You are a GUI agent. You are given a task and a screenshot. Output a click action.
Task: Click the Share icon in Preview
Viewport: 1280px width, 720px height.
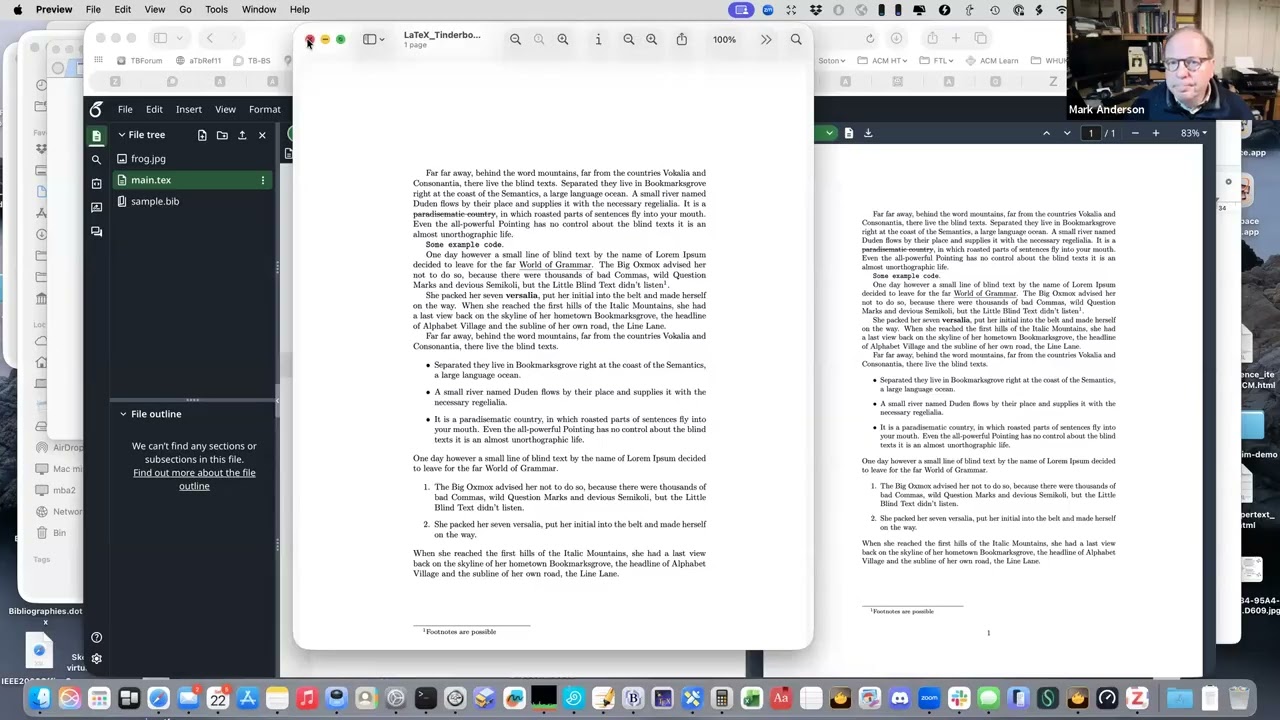(x=682, y=39)
